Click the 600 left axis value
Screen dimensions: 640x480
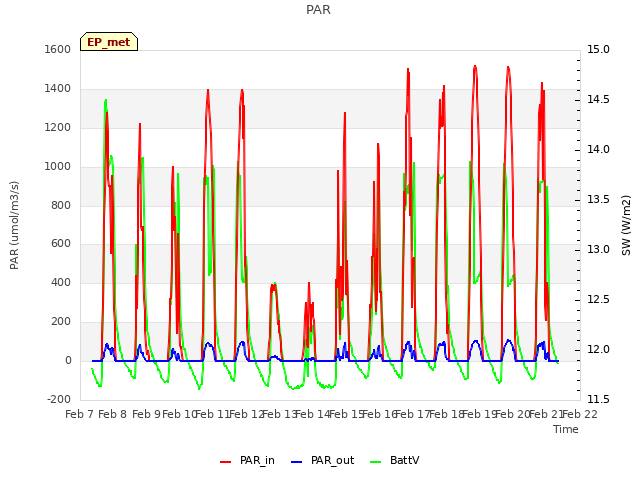tap(61, 244)
